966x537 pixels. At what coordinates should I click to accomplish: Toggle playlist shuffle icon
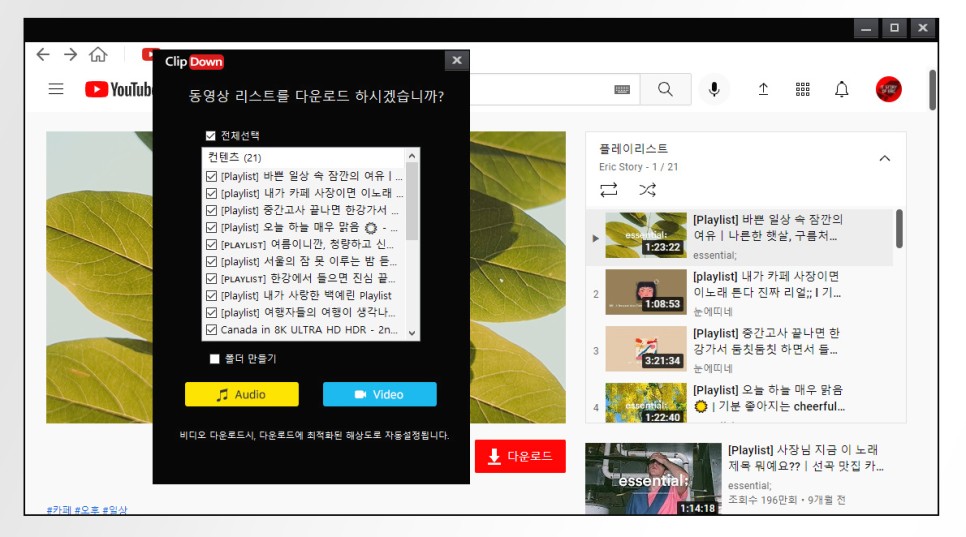coord(647,190)
